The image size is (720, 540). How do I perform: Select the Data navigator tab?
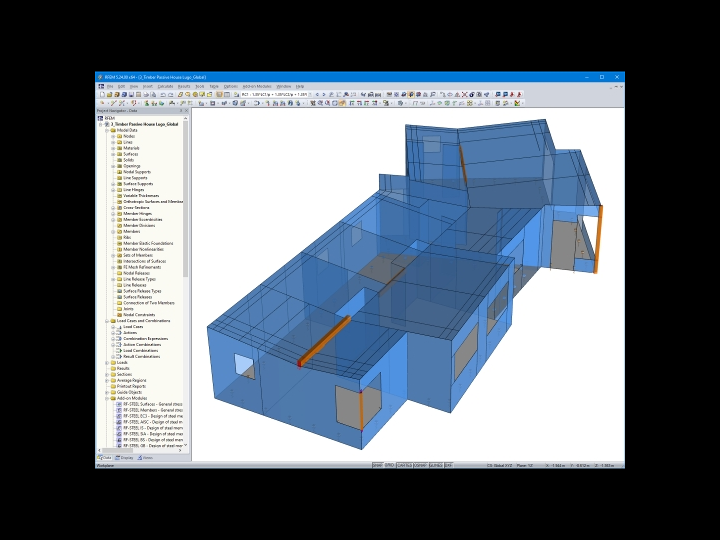click(105, 458)
